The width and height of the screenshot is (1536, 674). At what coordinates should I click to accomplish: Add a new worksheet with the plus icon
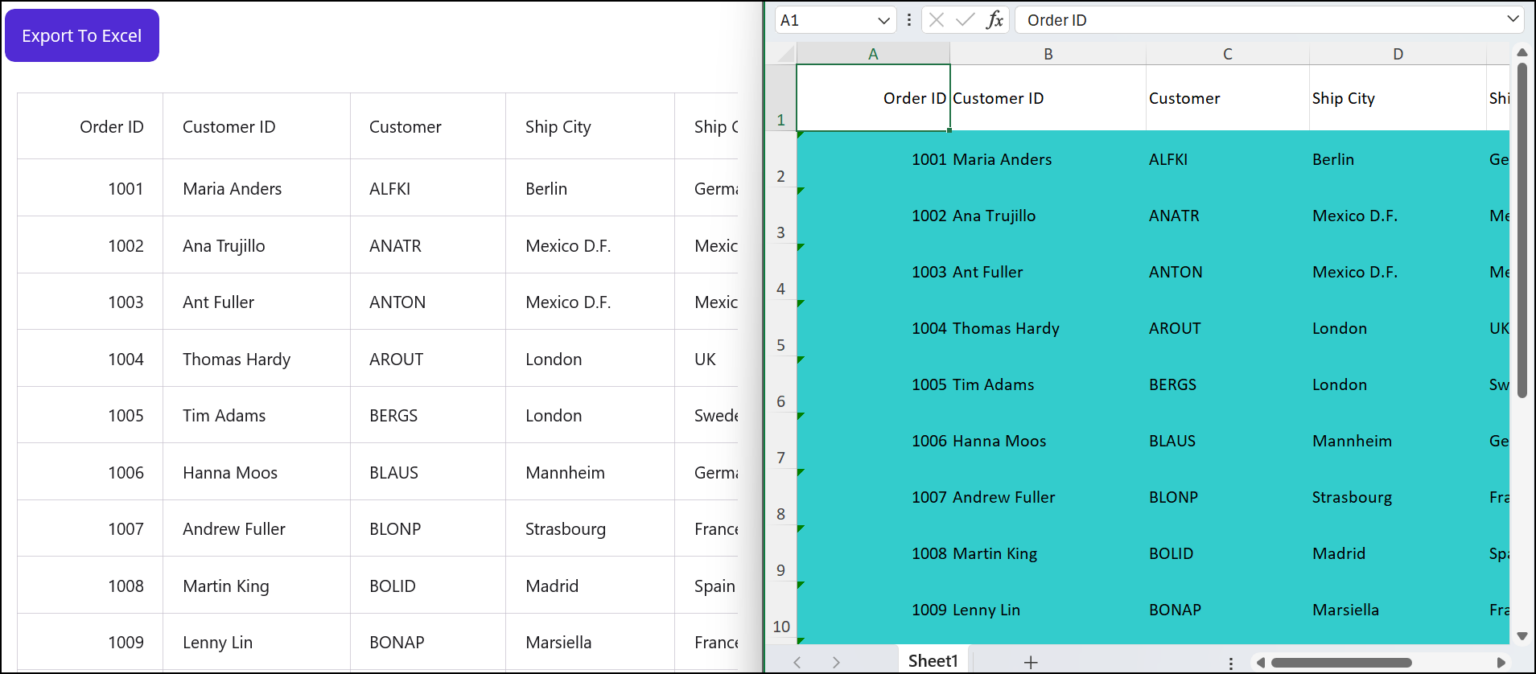pyautogui.click(x=1030, y=660)
